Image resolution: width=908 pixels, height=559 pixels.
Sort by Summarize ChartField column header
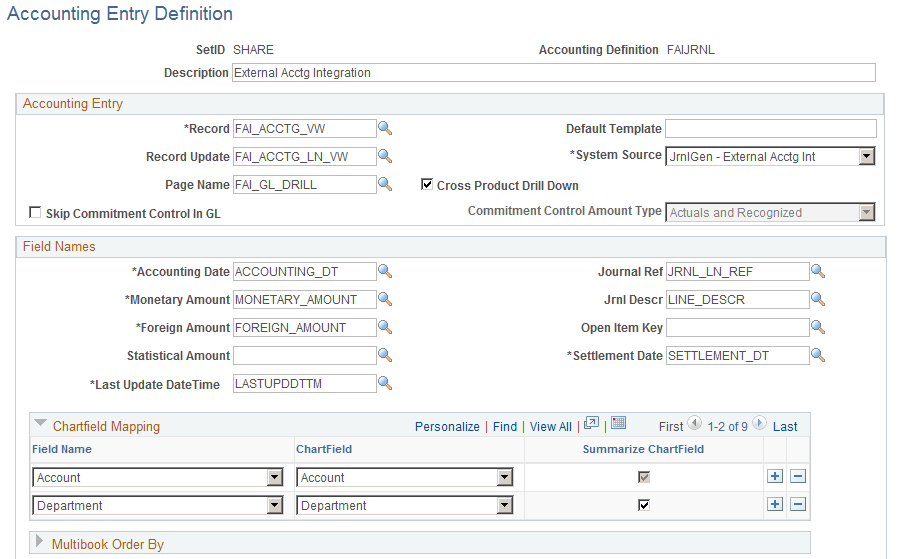643,449
